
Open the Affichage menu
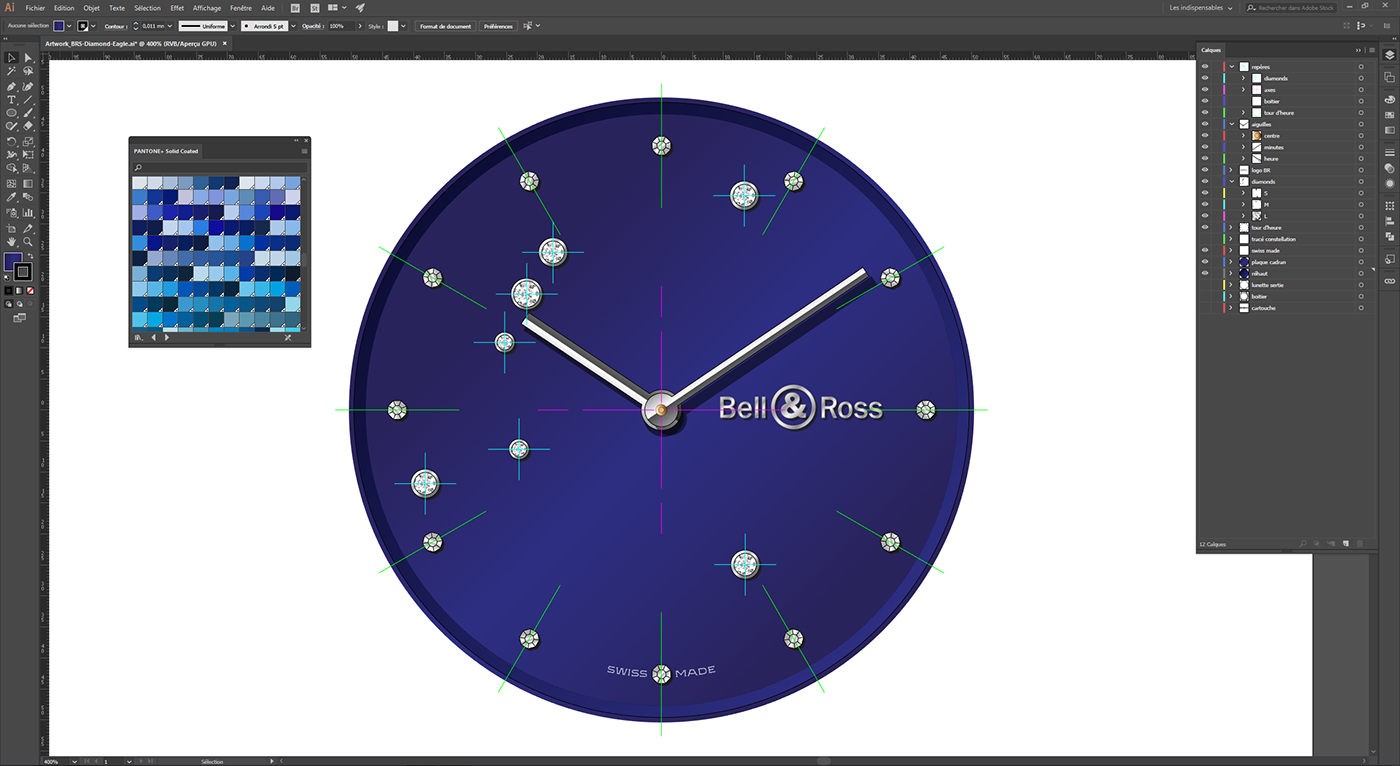pyautogui.click(x=207, y=7)
